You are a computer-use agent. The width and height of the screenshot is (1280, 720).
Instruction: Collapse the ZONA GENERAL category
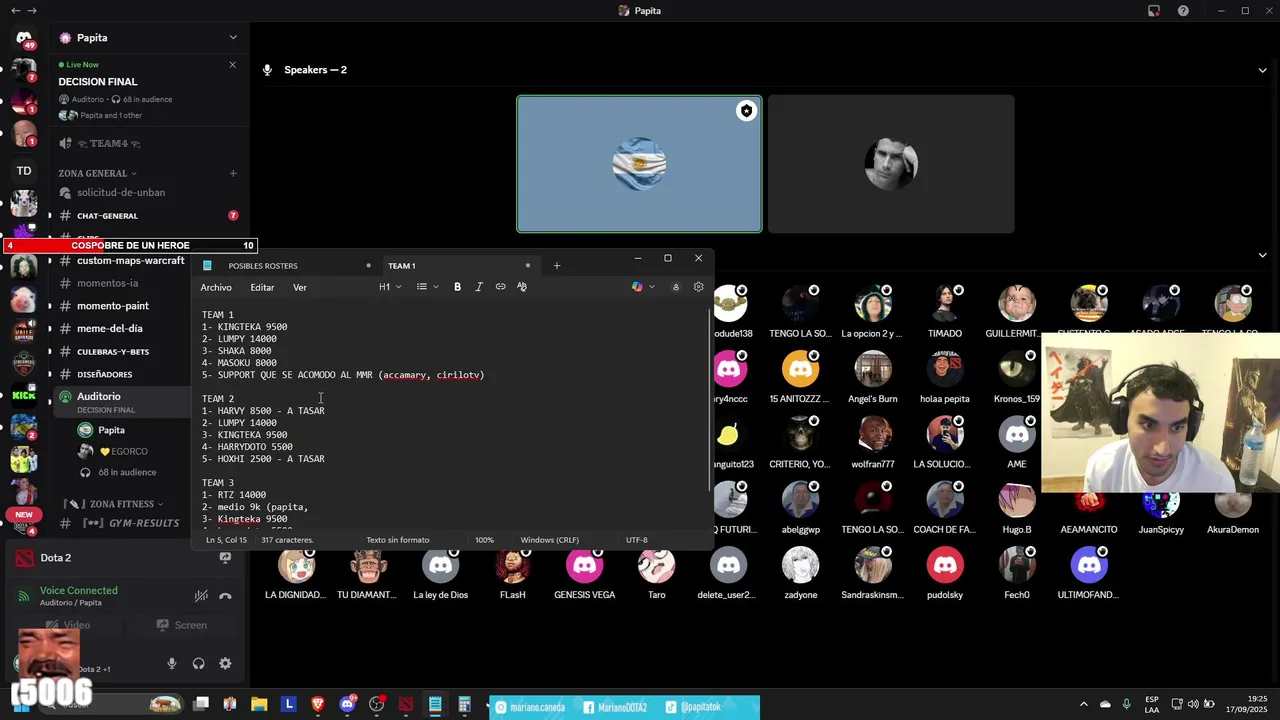[x=97, y=173]
